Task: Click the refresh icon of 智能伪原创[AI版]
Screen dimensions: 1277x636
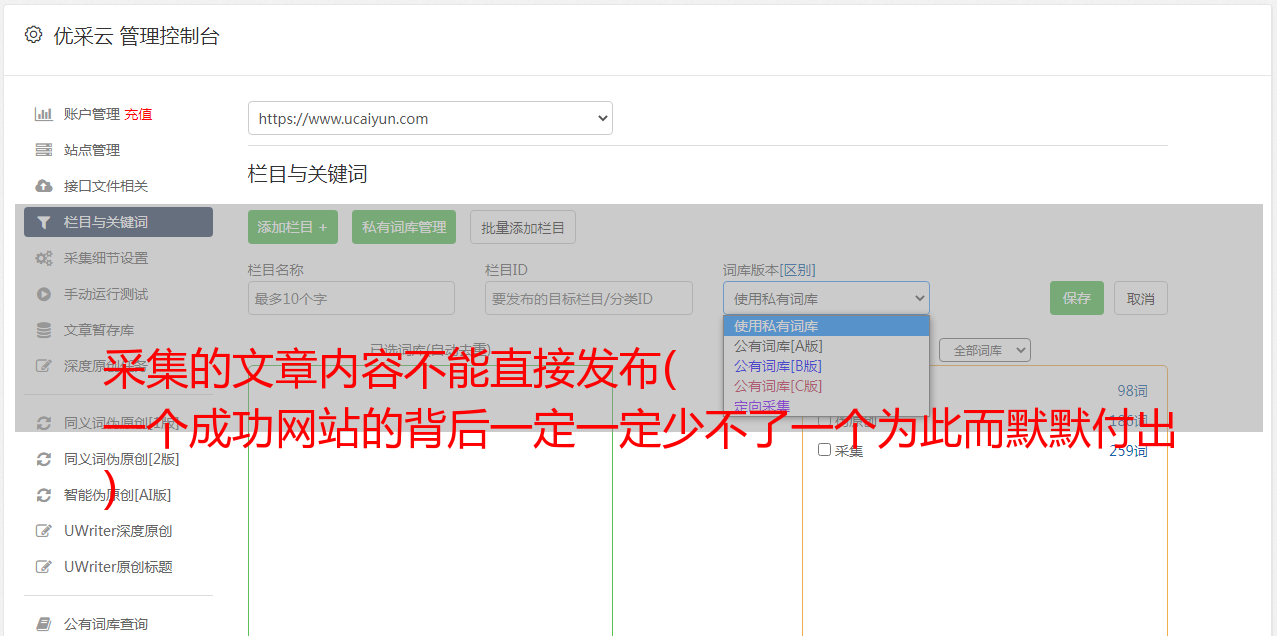Action: pos(43,495)
